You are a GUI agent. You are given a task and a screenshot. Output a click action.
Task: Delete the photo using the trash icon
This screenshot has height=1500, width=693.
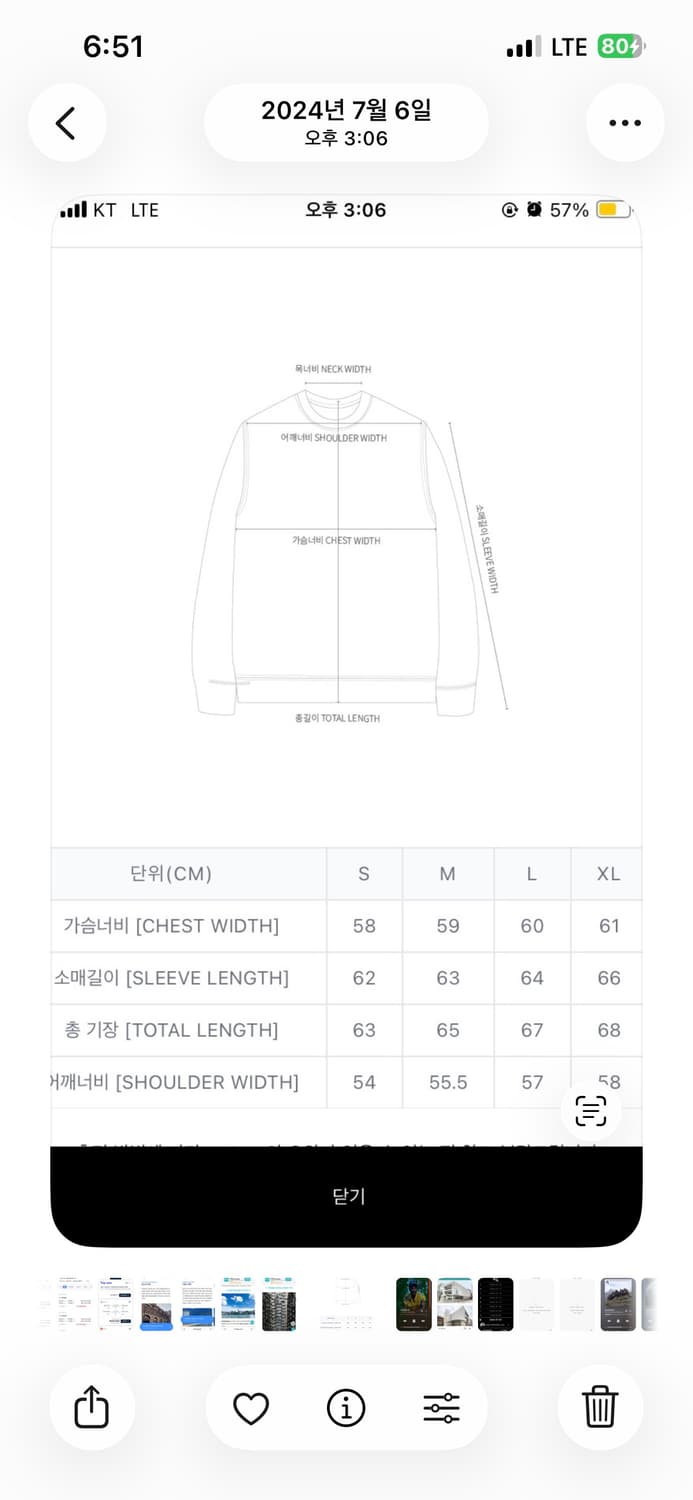(600, 1406)
